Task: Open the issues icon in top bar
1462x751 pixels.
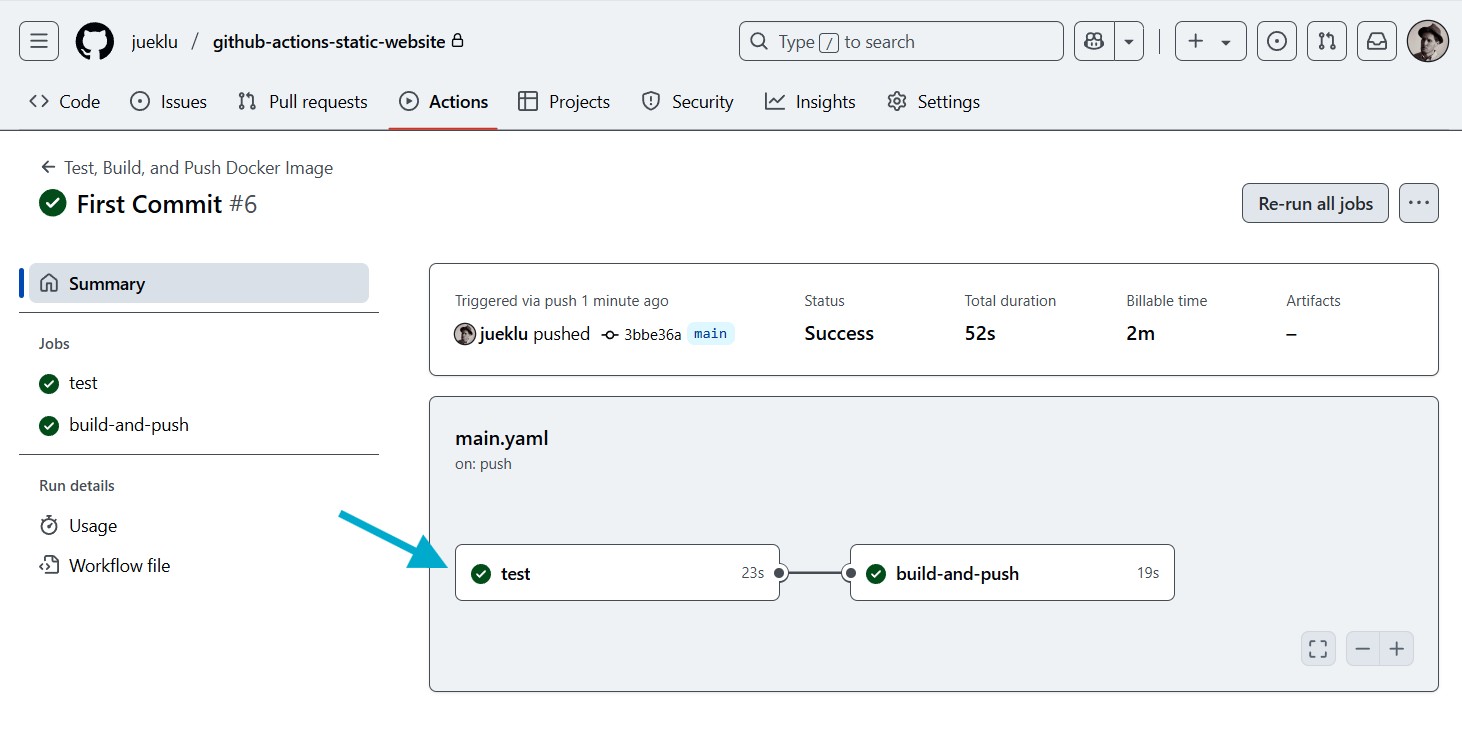Action: [x=1276, y=42]
